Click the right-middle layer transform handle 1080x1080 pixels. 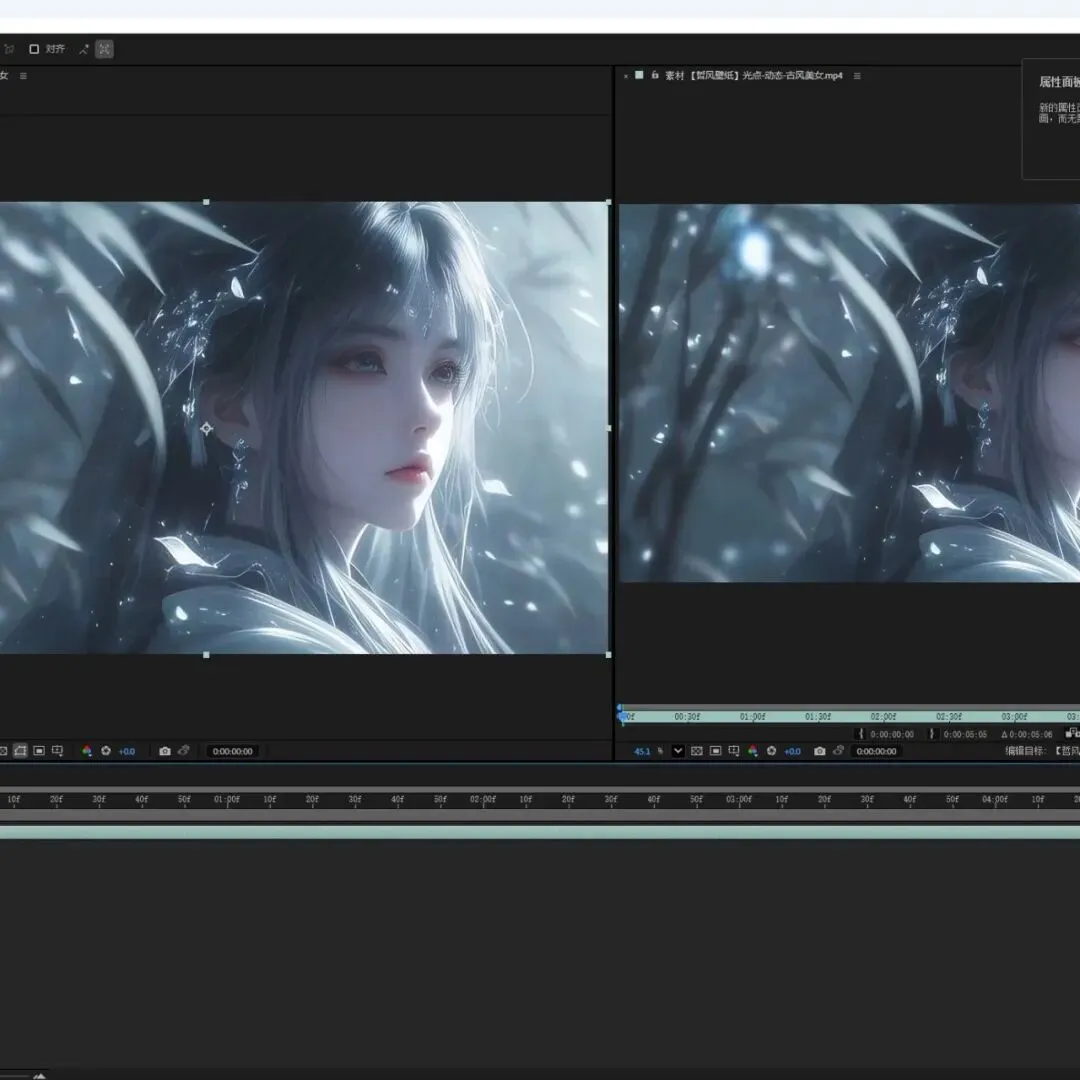pyautogui.click(x=609, y=428)
